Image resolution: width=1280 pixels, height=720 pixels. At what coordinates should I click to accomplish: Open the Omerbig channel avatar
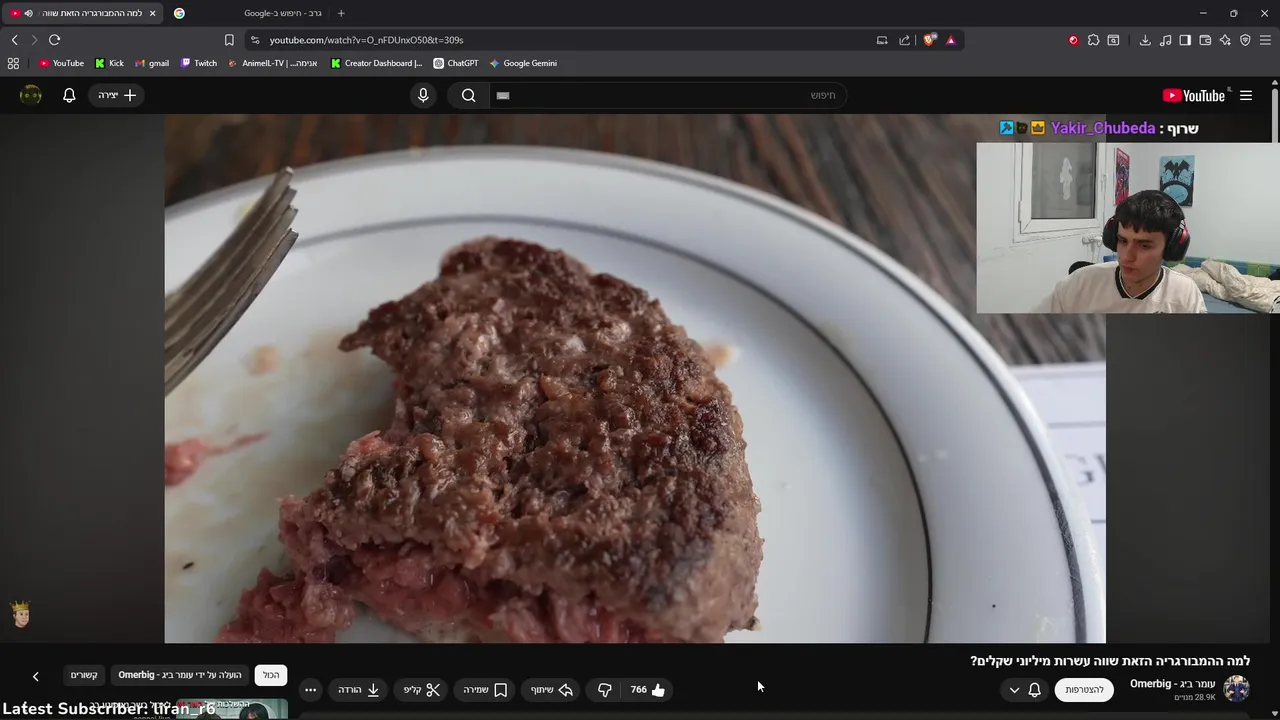click(x=1237, y=689)
